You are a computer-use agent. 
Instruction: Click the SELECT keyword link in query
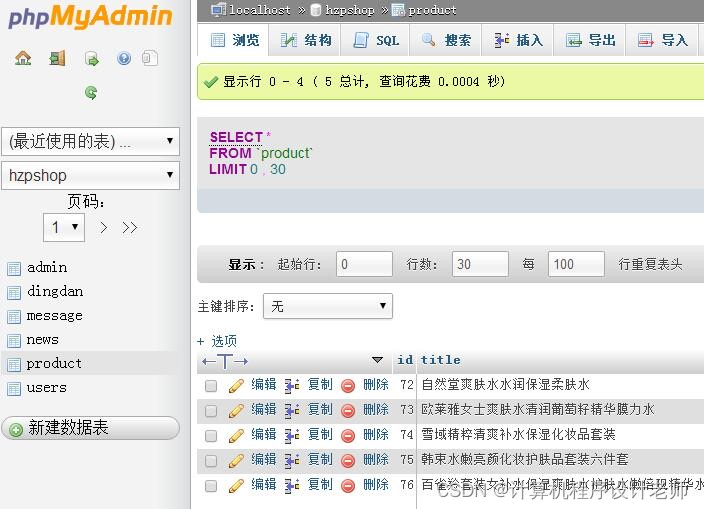click(x=236, y=137)
